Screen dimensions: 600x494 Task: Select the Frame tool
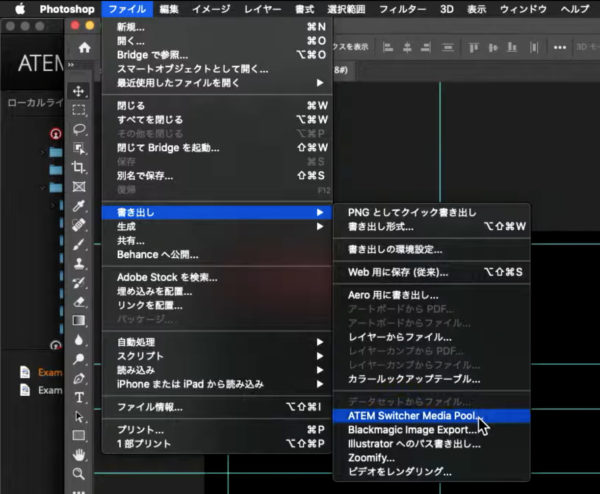pyautogui.click(x=79, y=187)
